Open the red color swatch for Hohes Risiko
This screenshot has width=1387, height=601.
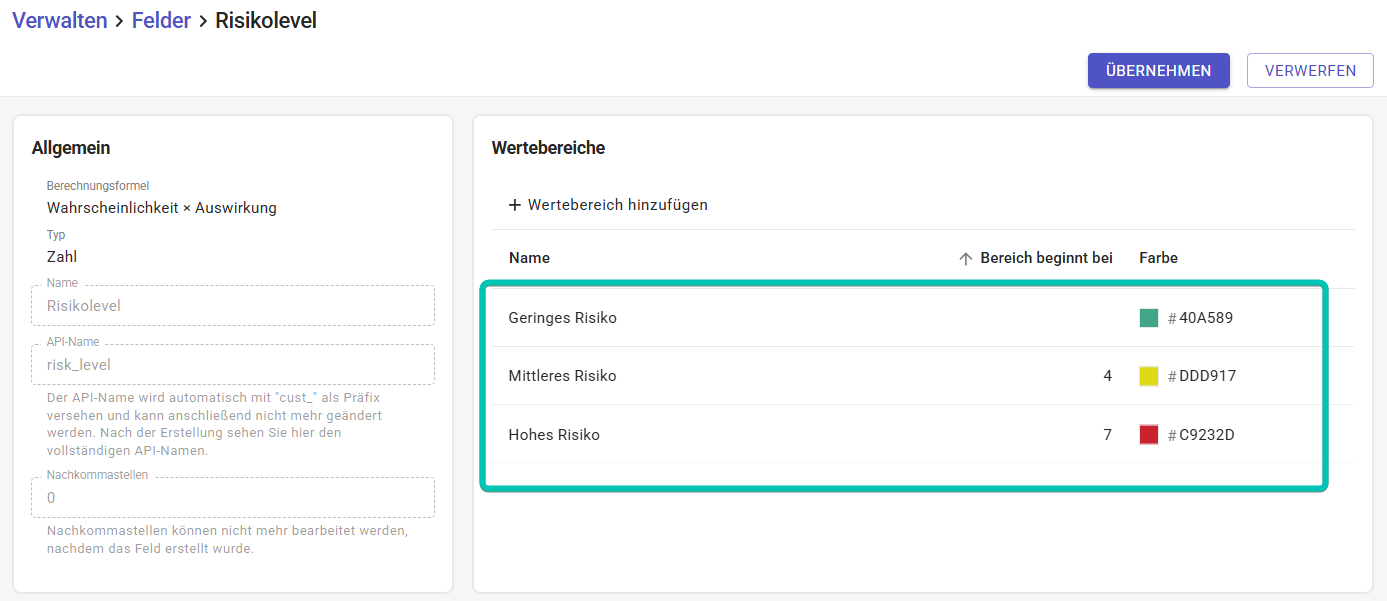[1149, 435]
